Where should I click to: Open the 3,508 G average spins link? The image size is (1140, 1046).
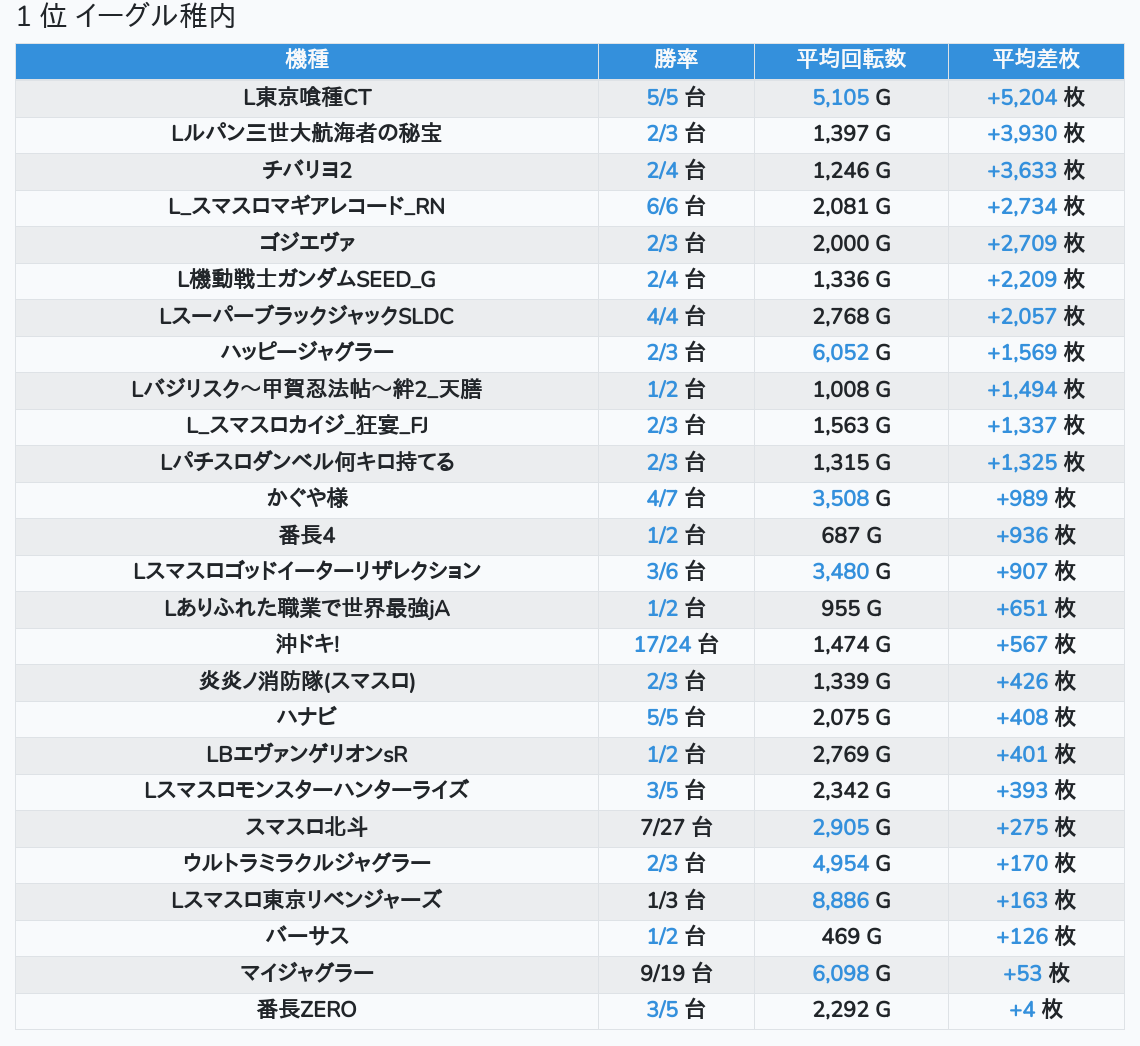(x=840, y=499)
